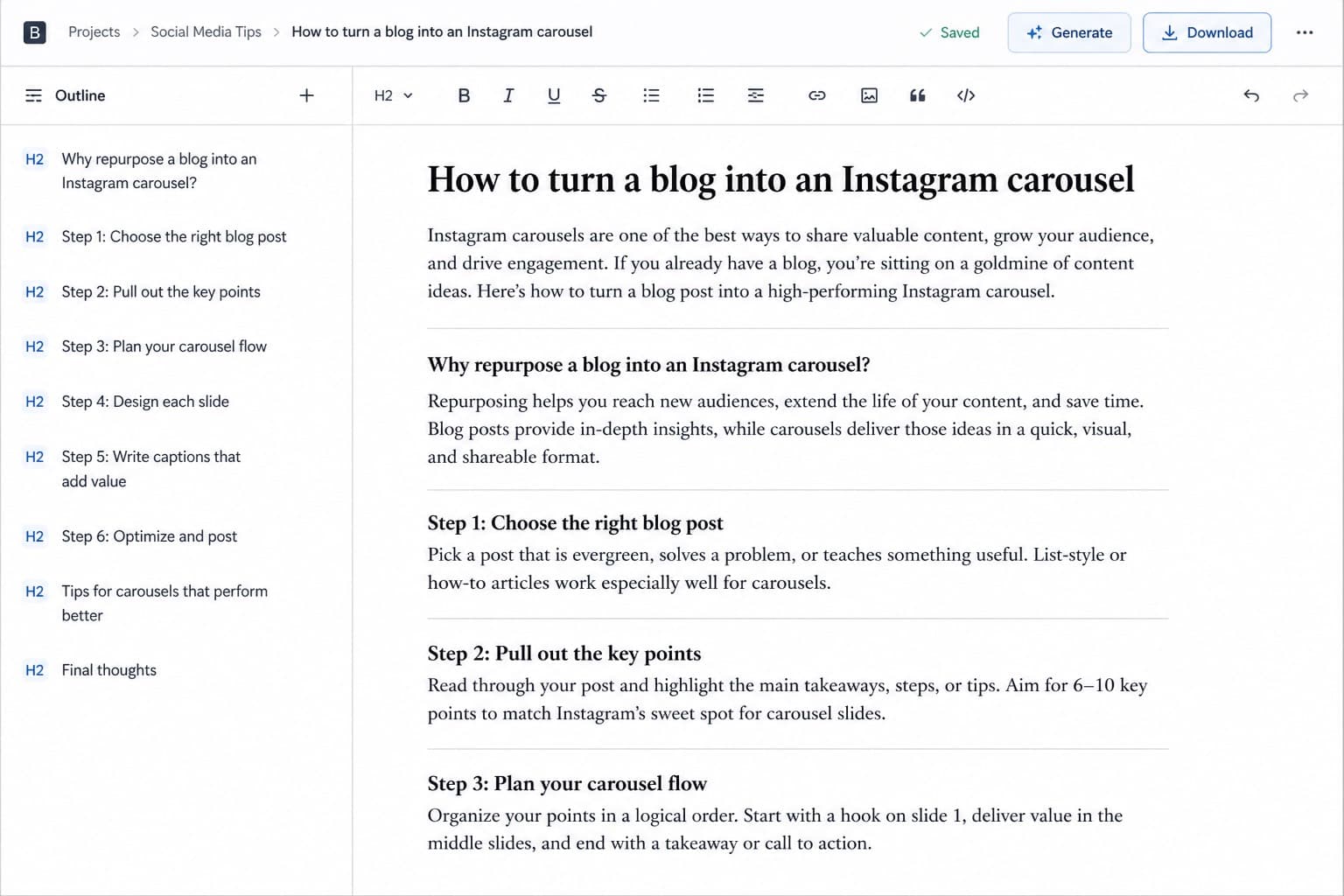Screen dimensions: 1344x896
Task: Click the 'Why repurpose a blog' heading in editor
Action: 648,365
